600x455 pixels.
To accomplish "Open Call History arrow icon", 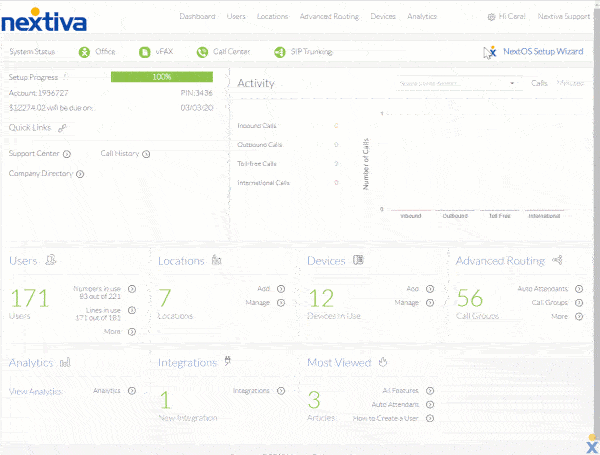I will tap(146, 154).
